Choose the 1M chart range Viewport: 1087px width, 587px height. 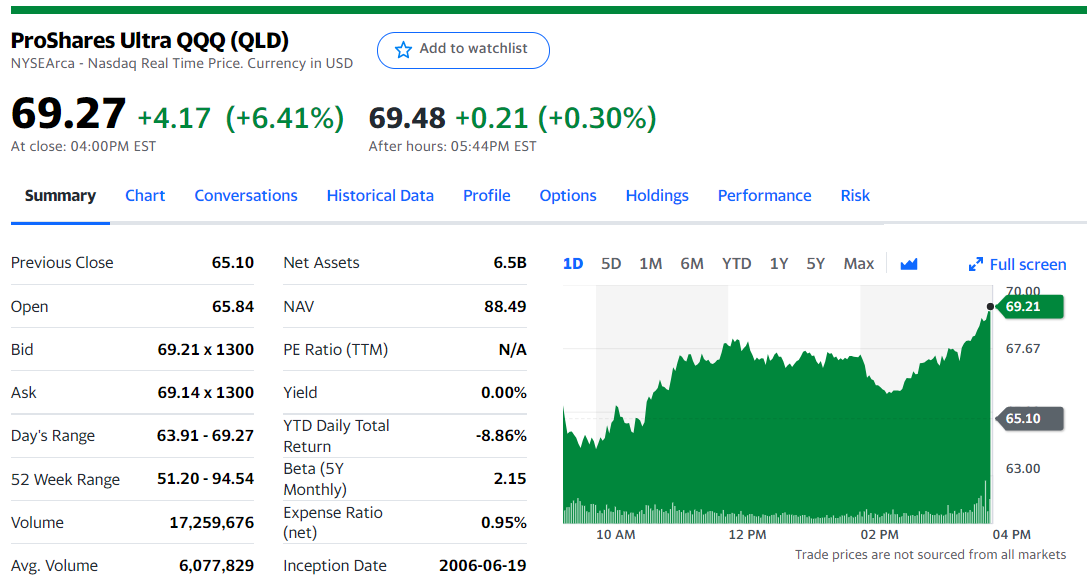[650, 264]
